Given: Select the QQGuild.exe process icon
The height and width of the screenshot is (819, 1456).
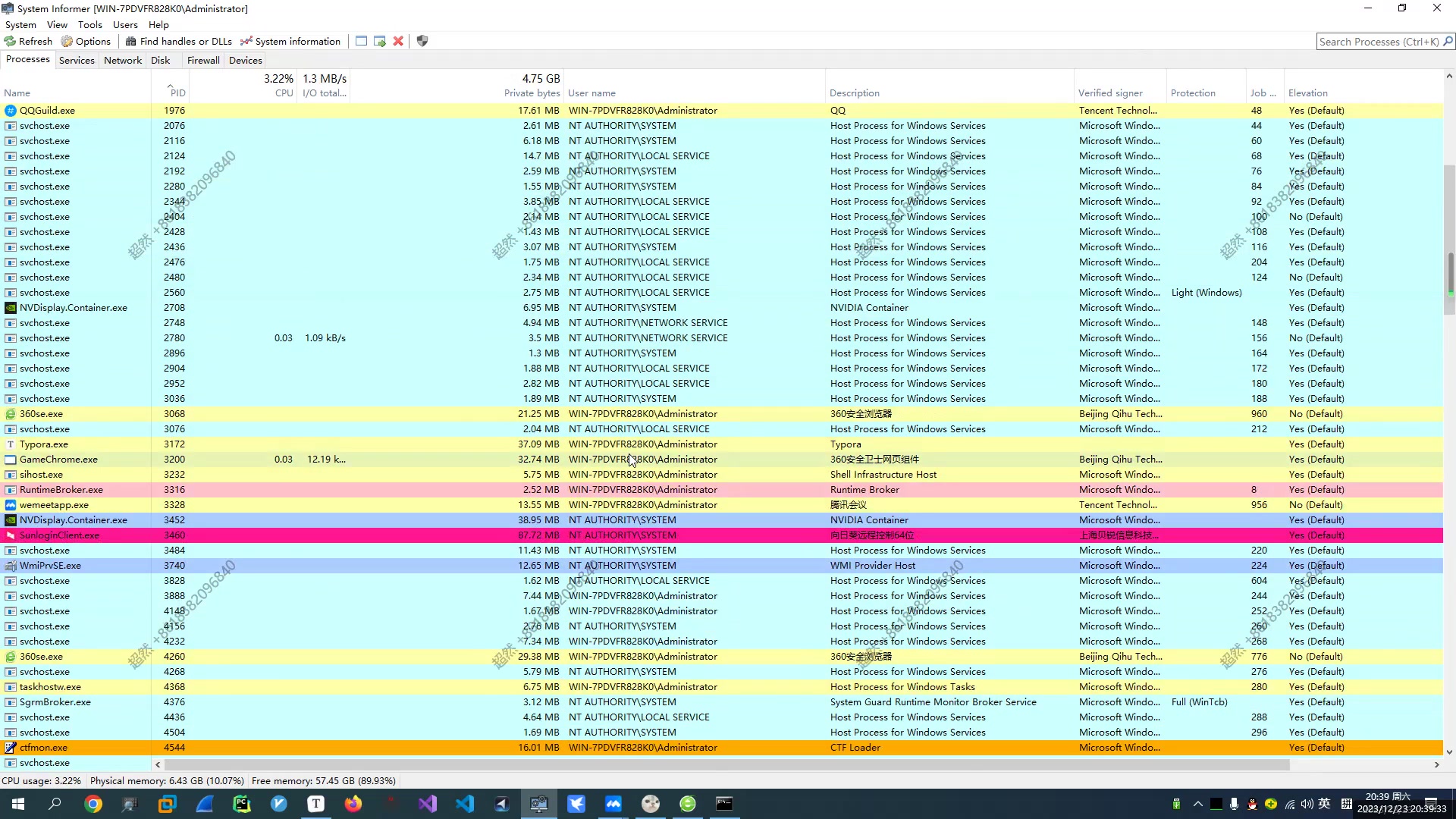Looking at the screenshot, I should click(11, 110).
